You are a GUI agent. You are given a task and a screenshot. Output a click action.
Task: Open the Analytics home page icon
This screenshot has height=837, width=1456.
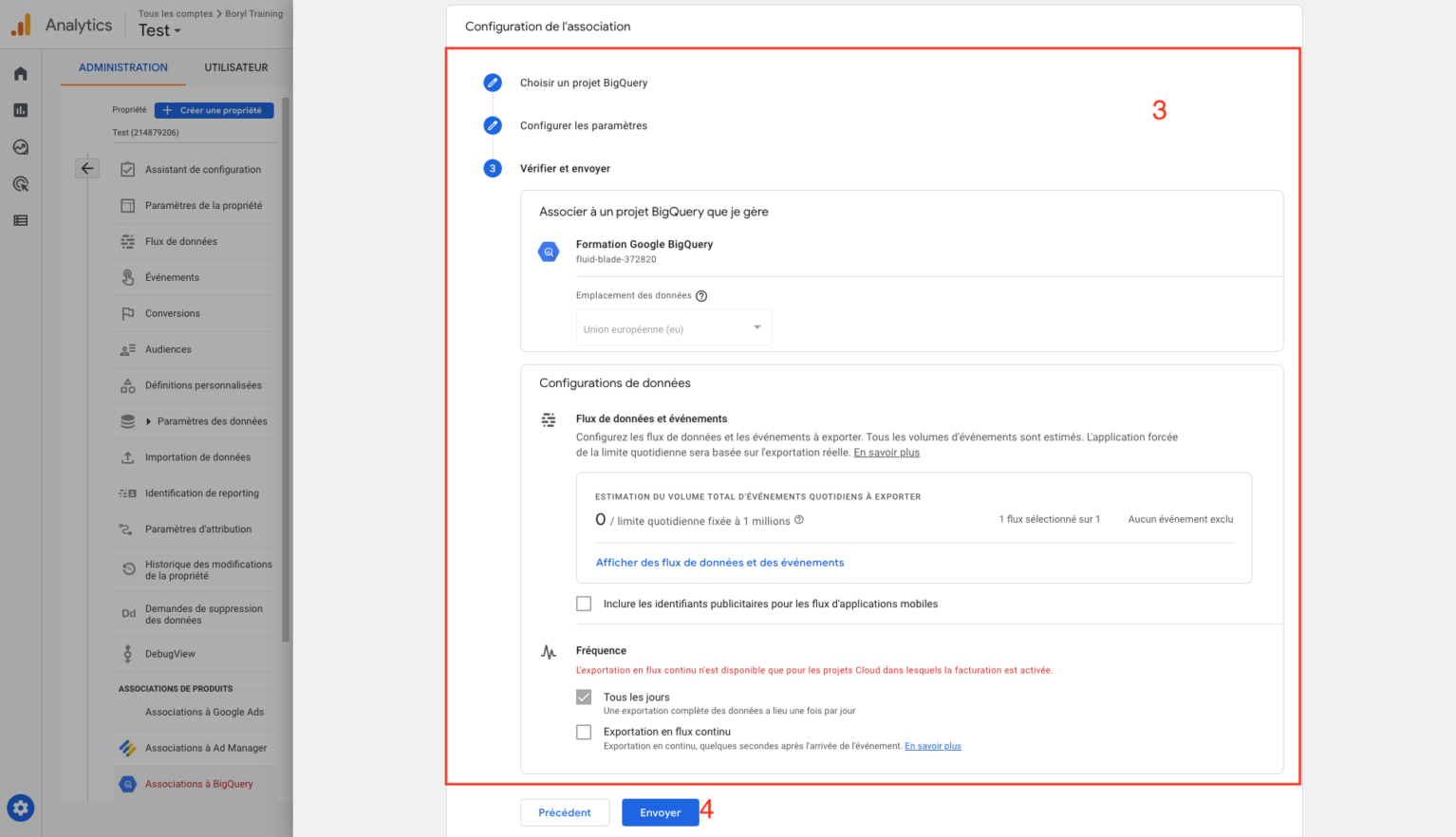pos(20,73)
